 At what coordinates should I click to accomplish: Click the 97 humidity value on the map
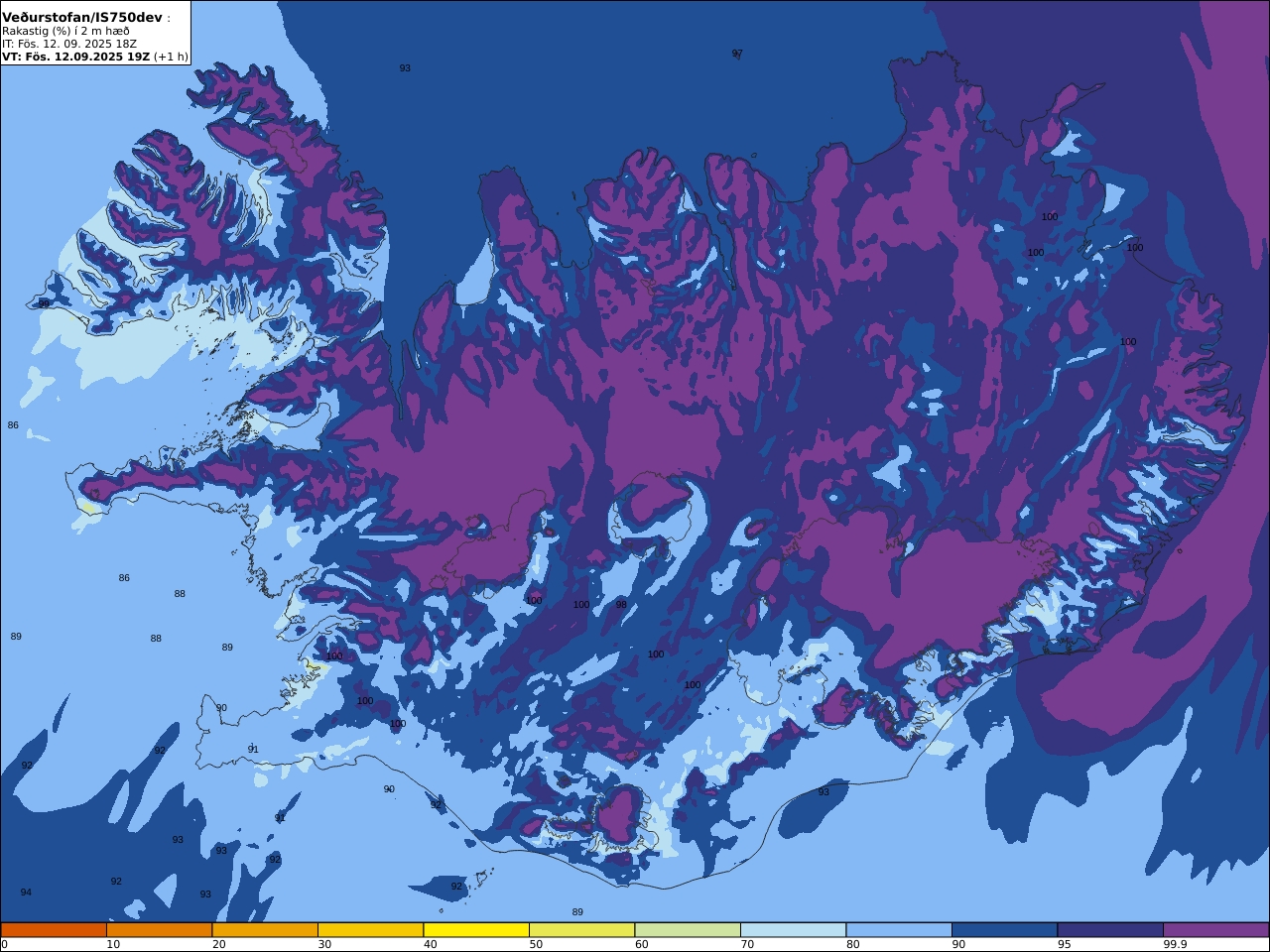pyautogui.click(x=737, y=54)
